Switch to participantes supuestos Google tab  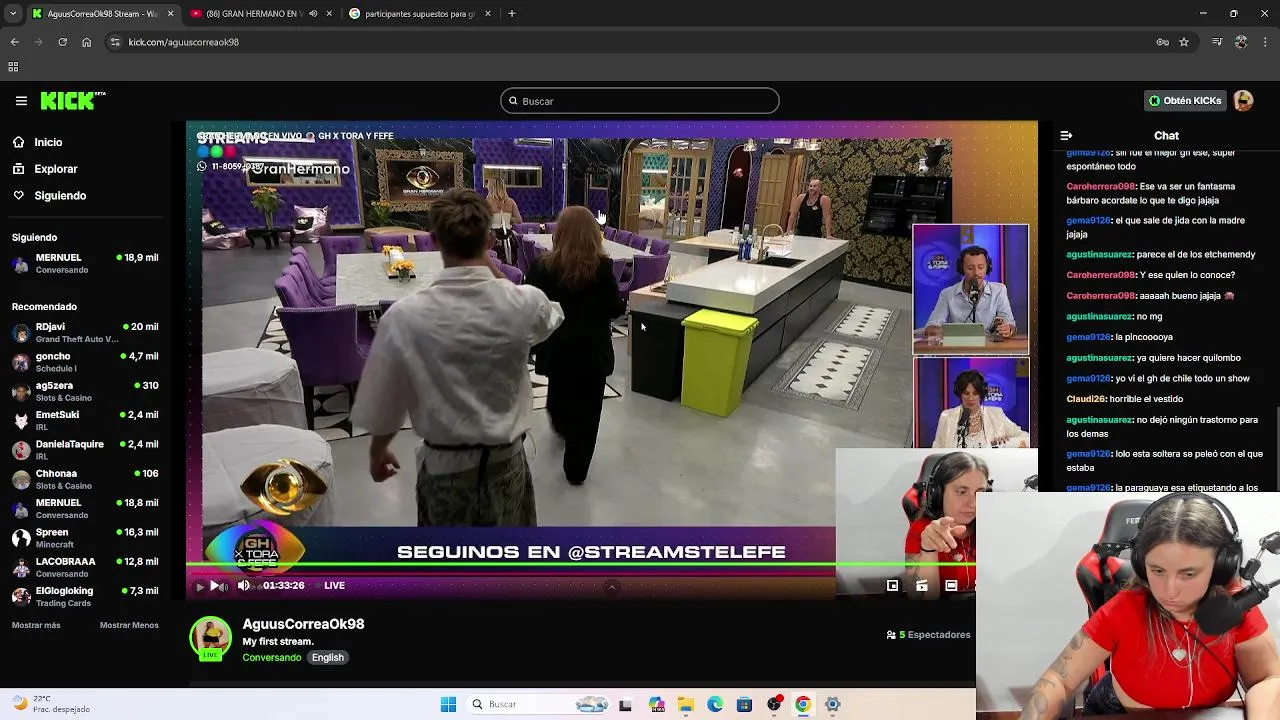[x=420, y=14]
